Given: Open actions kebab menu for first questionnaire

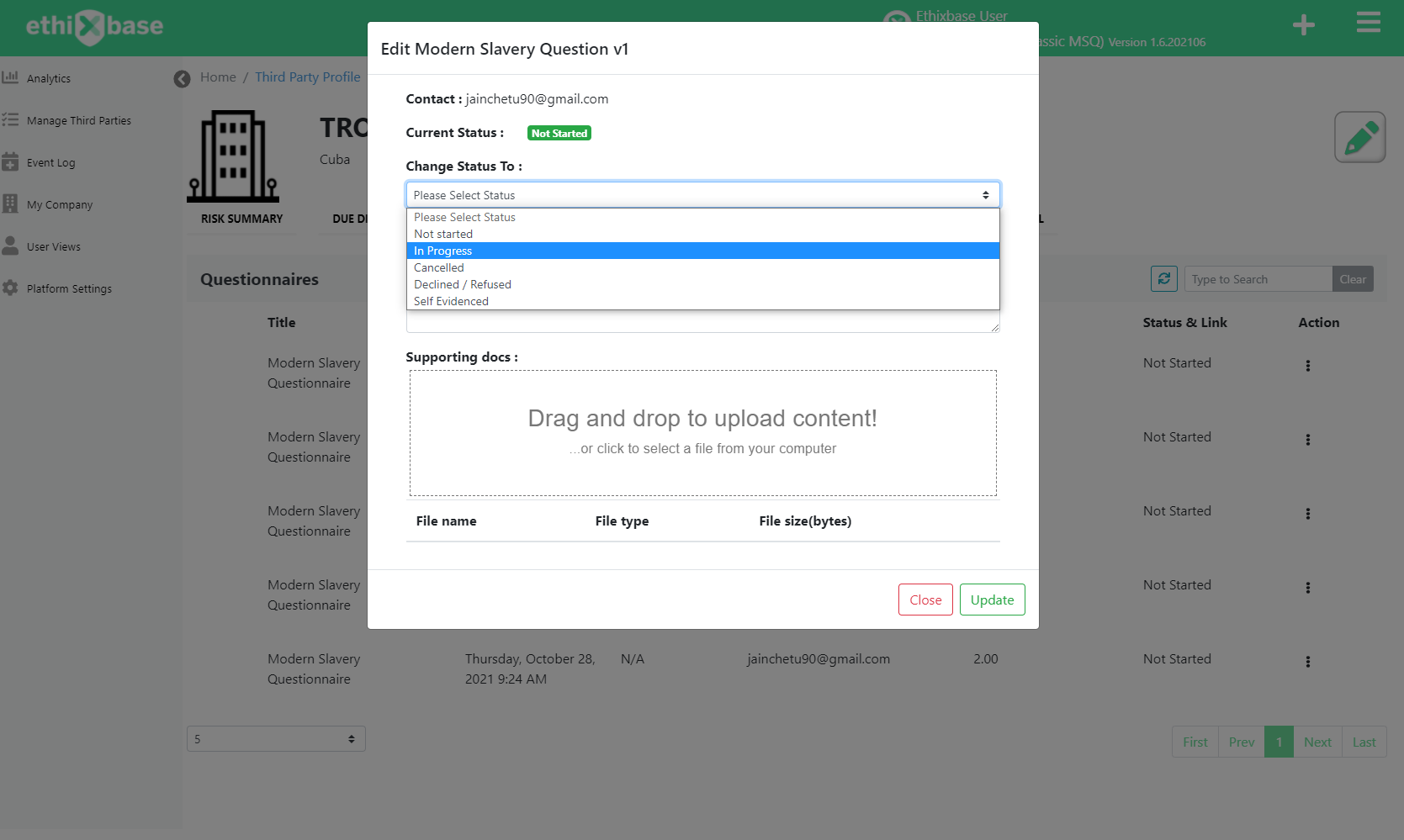Looking at the screenshot, I should [x=1307, y=365].
